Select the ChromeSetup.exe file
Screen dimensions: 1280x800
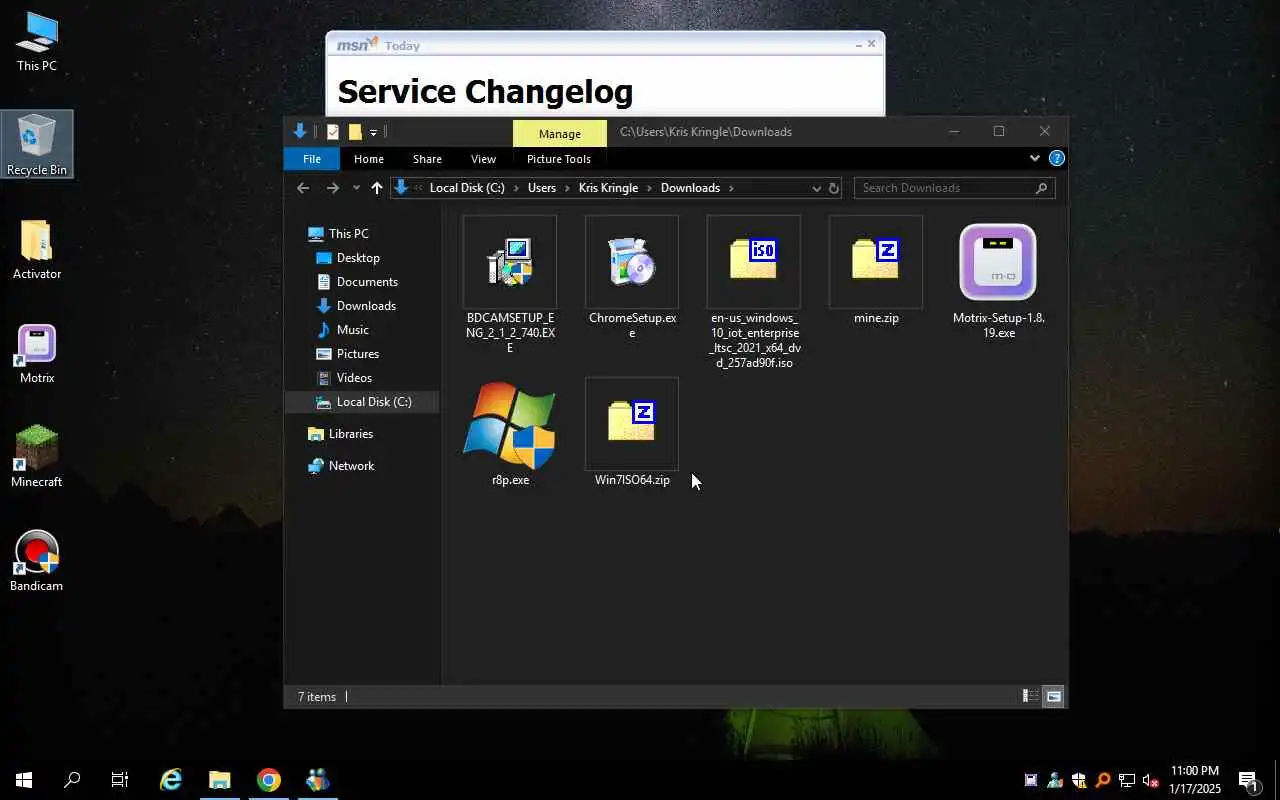pos(632,278)
